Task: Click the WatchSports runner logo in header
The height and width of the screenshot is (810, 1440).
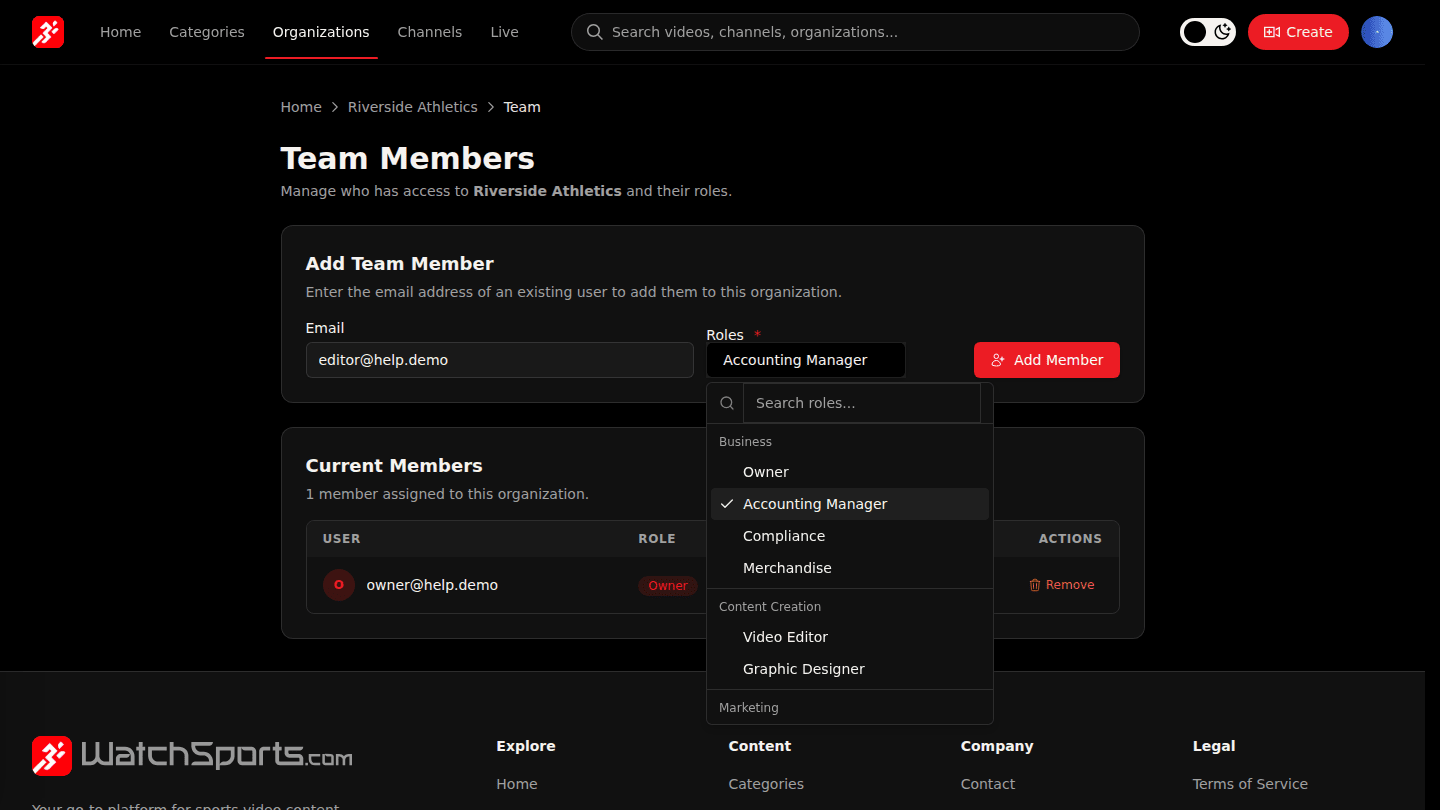Action: tap(48, 32)
